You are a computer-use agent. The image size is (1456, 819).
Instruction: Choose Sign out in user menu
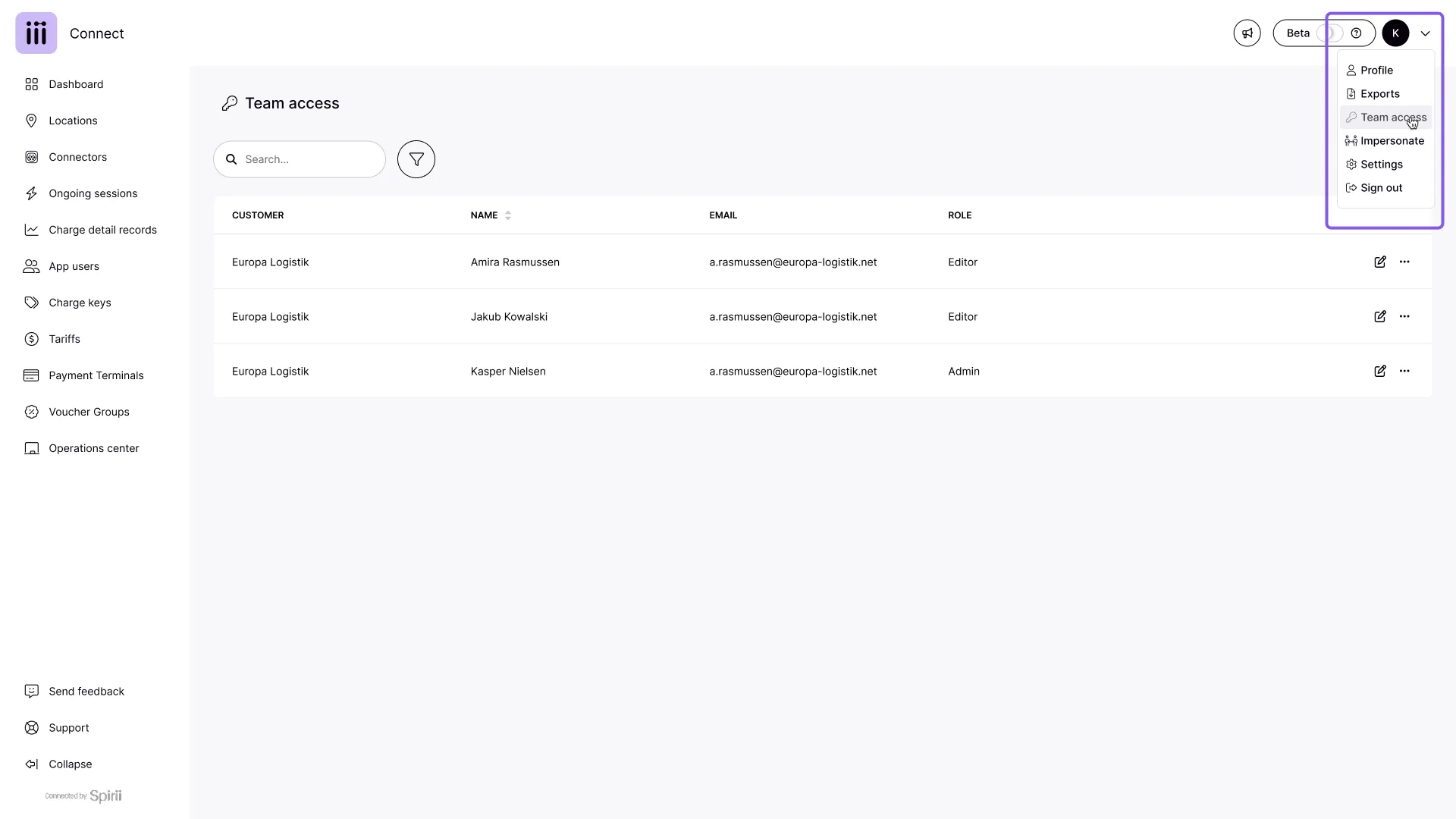(x=1381, y=188)
